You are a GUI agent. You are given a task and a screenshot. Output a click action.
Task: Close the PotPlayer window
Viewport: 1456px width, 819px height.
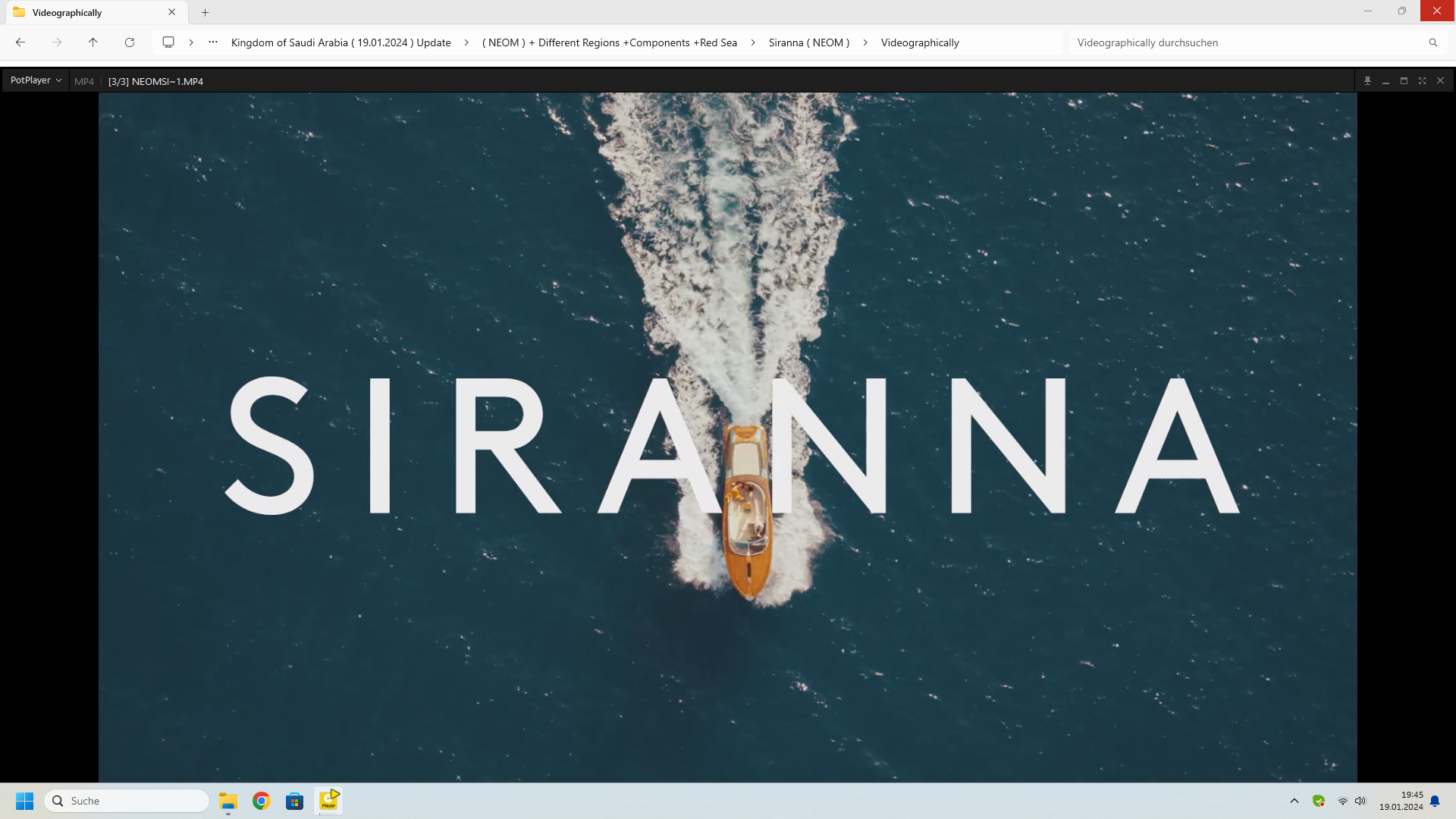point(1440,80)
